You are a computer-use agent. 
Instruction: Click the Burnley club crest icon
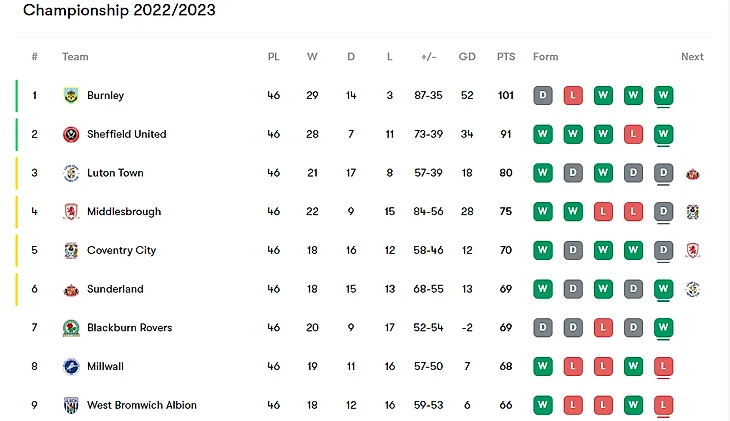pos(71,95)
